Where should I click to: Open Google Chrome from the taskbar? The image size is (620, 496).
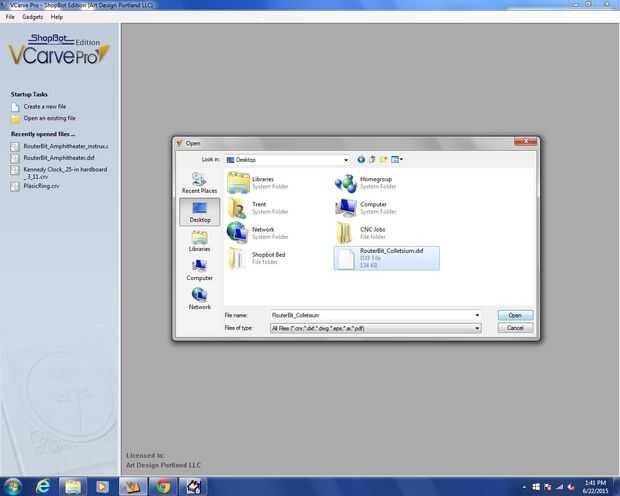click(x=163, y=487)
